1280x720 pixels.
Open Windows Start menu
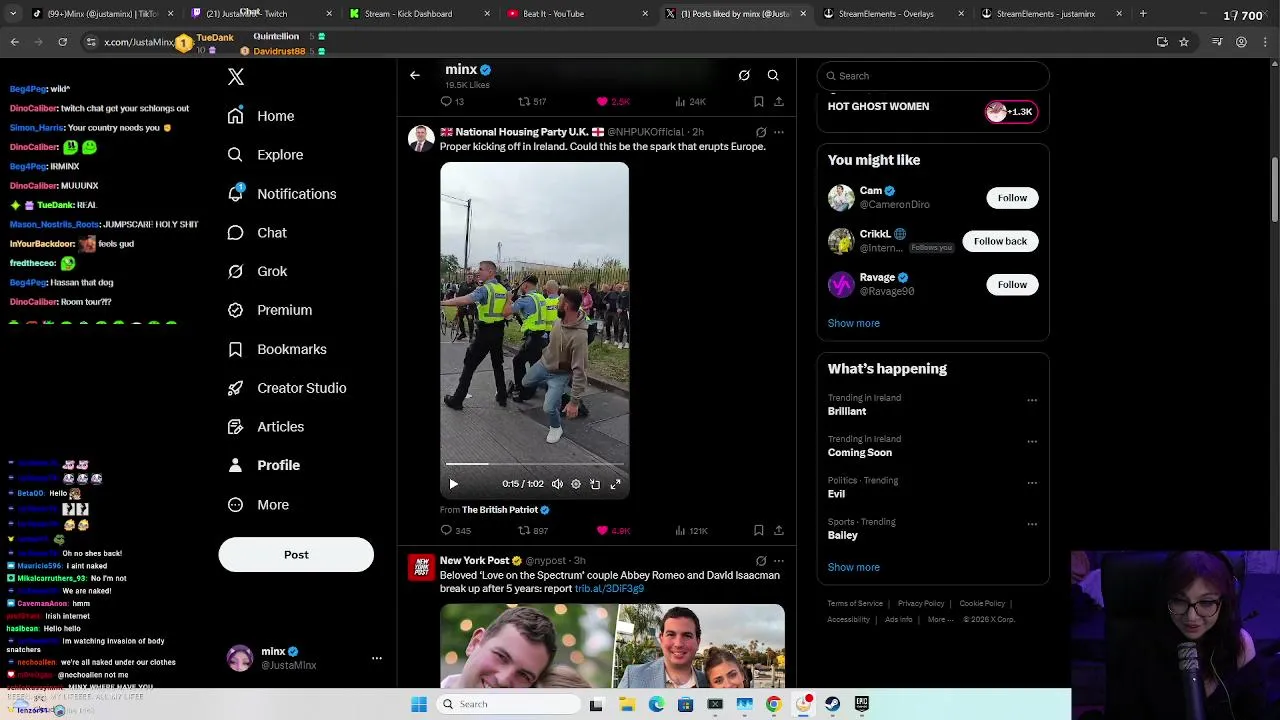pos(419,704)
